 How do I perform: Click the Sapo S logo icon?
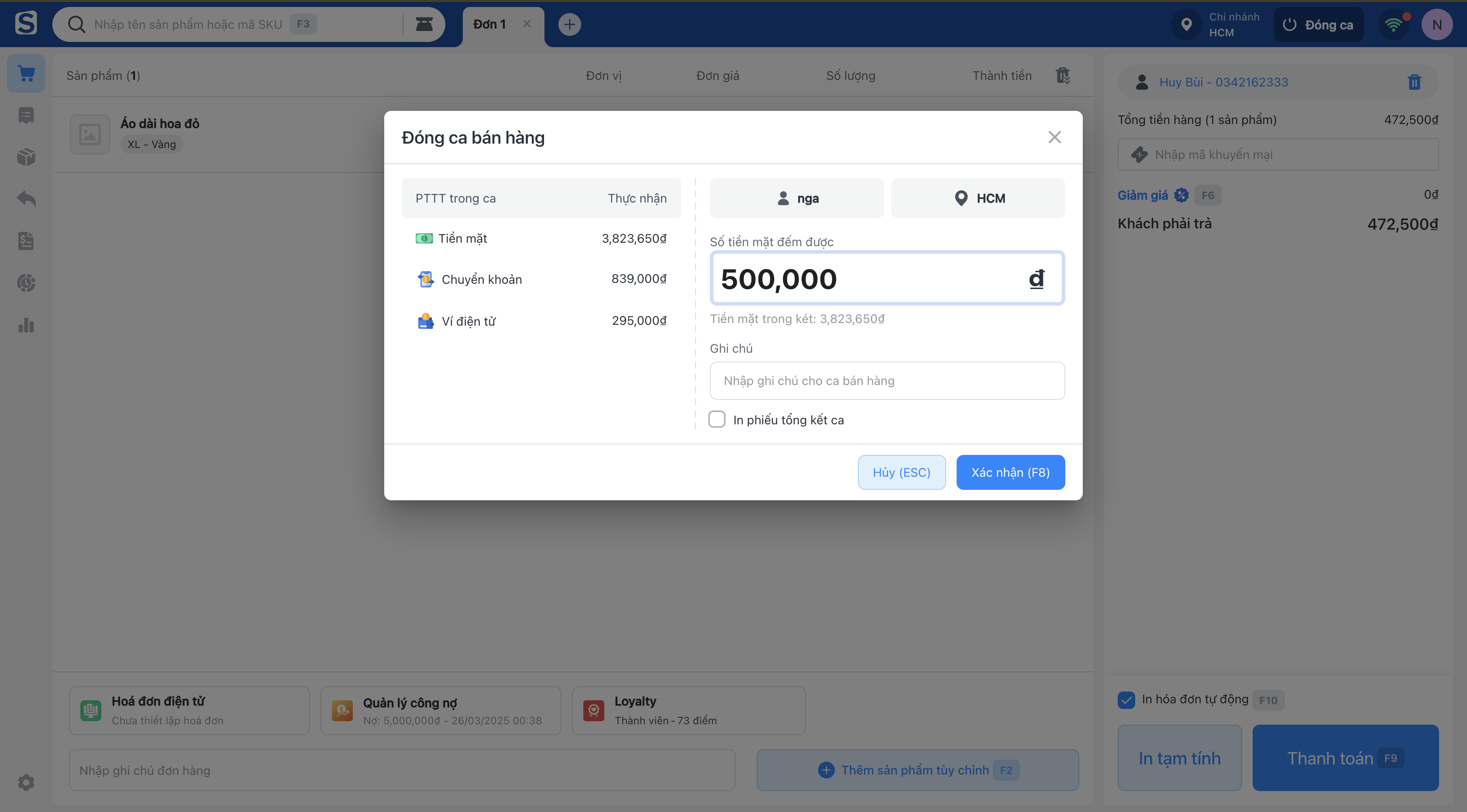[26, 23]
